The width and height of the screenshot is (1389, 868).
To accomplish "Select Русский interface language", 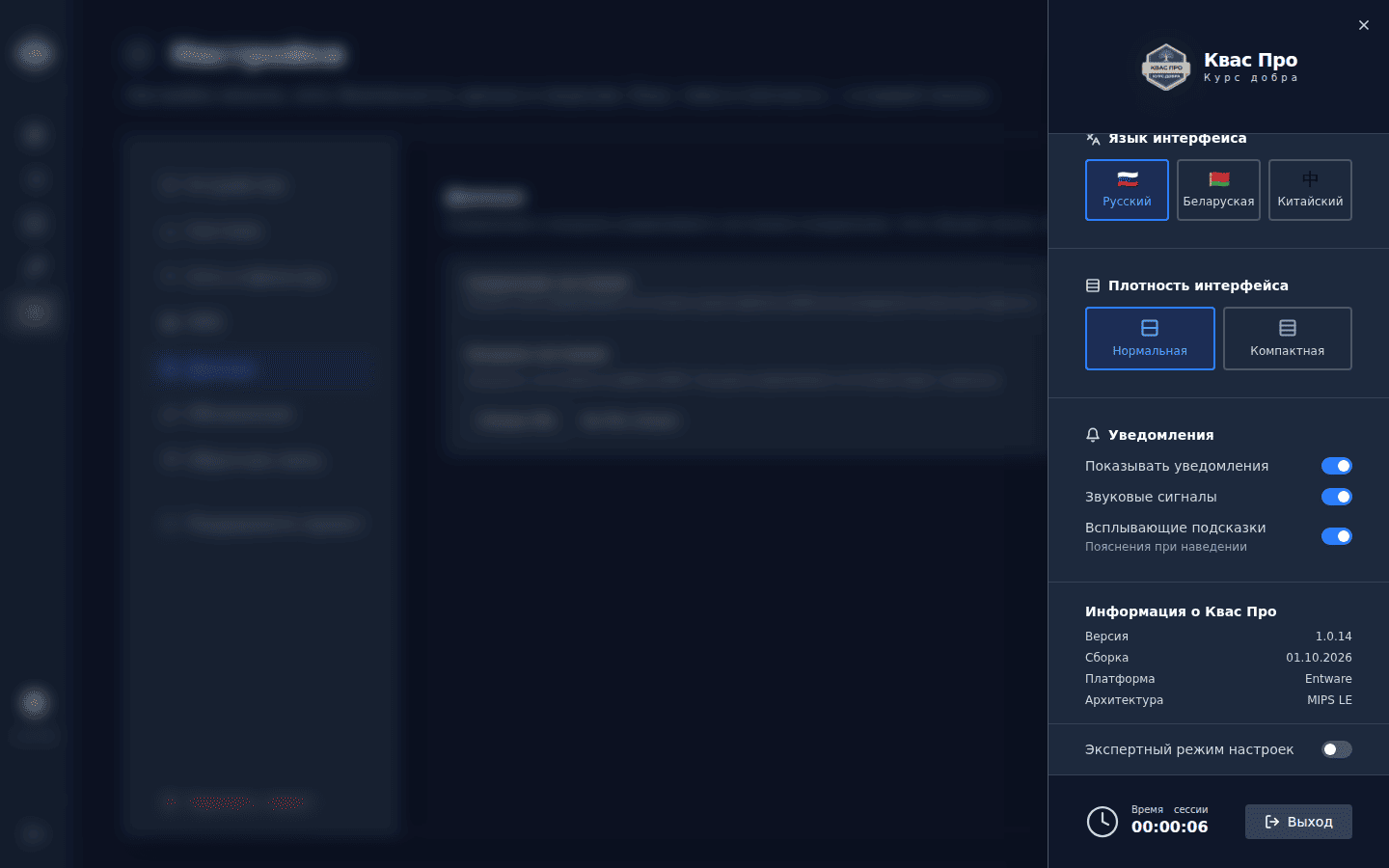I will pyautogui.click(x=1127, y=190).
